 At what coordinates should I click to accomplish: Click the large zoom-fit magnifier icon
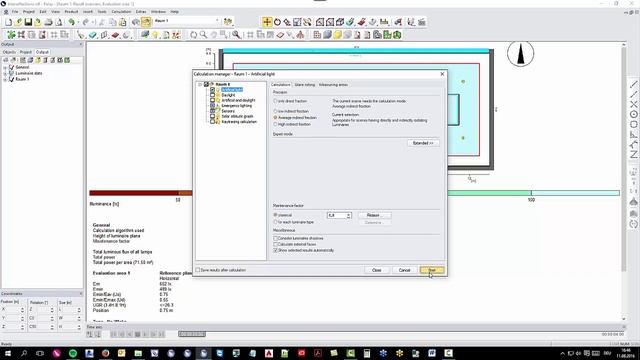coord(236,35)
